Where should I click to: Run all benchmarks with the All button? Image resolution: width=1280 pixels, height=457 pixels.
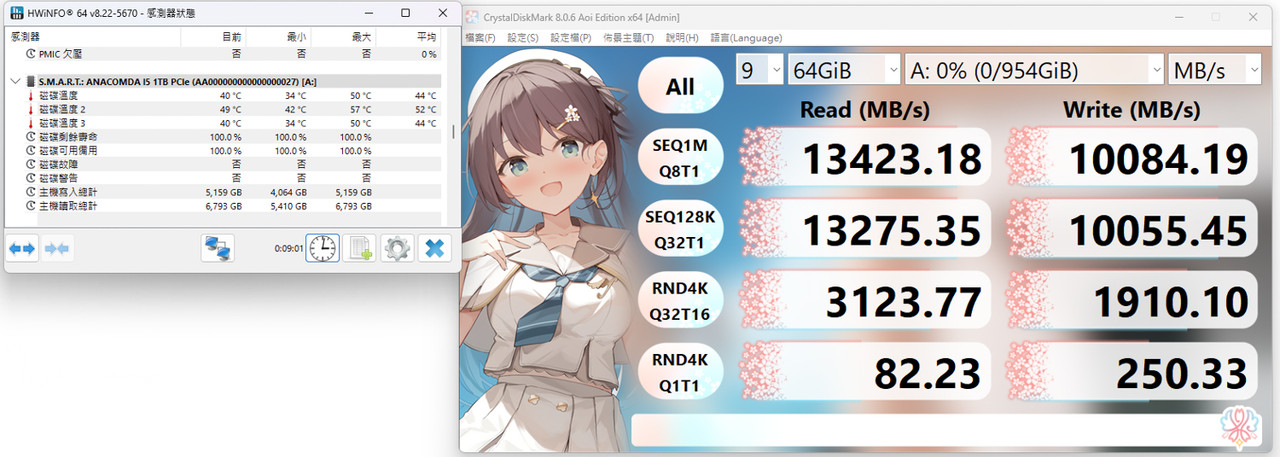coord(680,87)
